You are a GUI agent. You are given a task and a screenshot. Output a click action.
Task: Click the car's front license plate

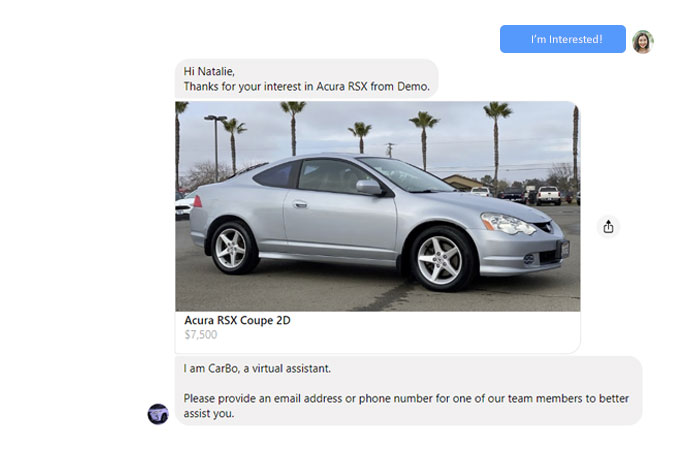(564, 249)
